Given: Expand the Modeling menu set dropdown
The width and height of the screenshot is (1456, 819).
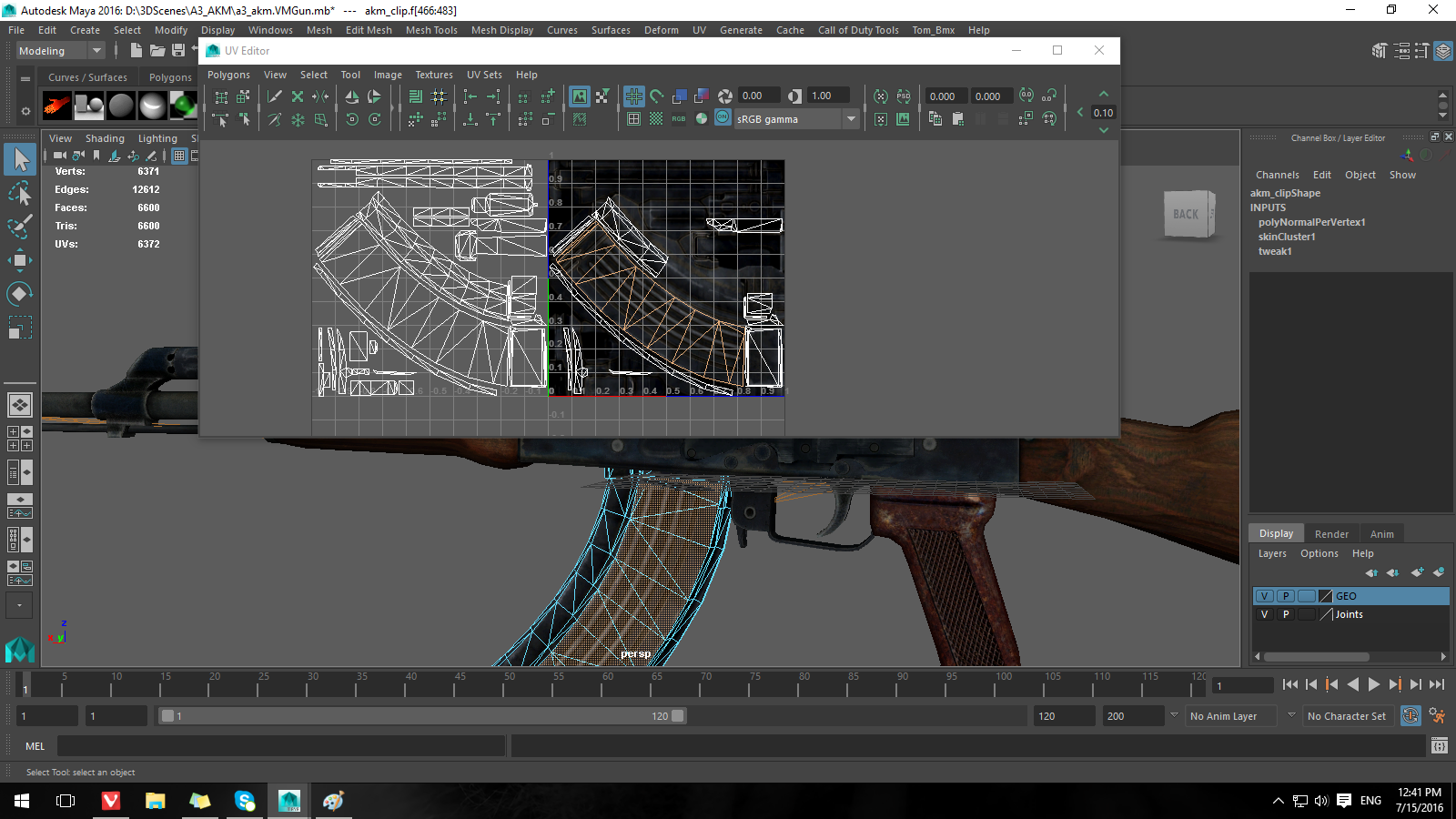Looking at the screenshot, I should 96,51.
